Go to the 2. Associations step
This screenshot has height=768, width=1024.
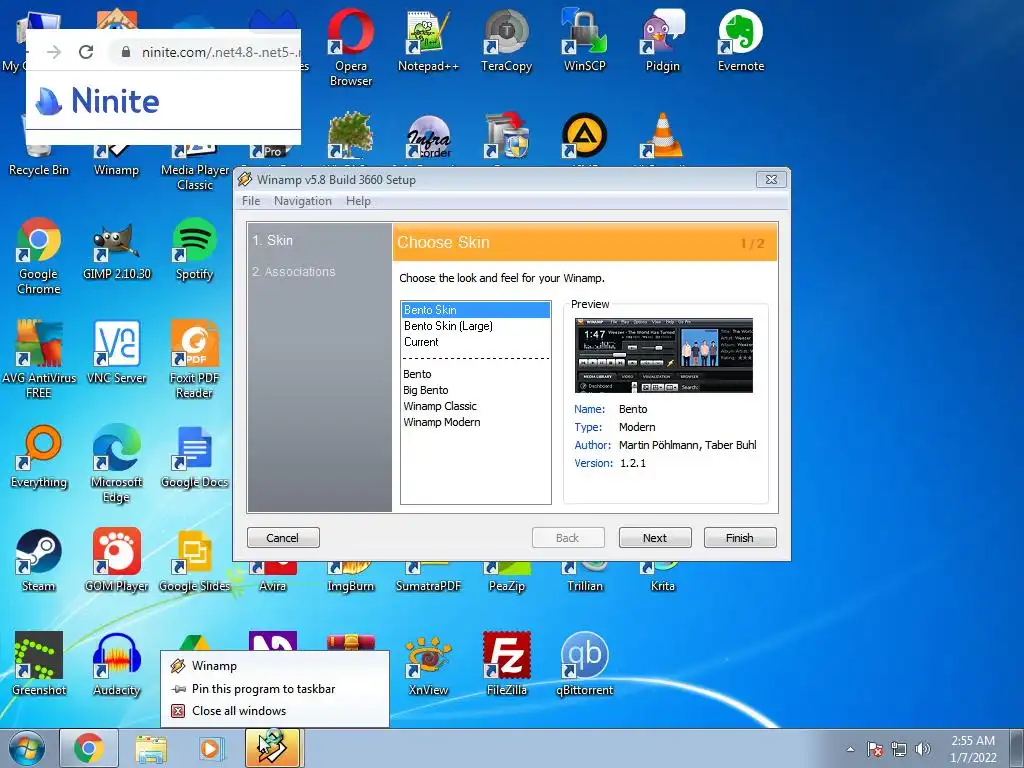(294, 272)
